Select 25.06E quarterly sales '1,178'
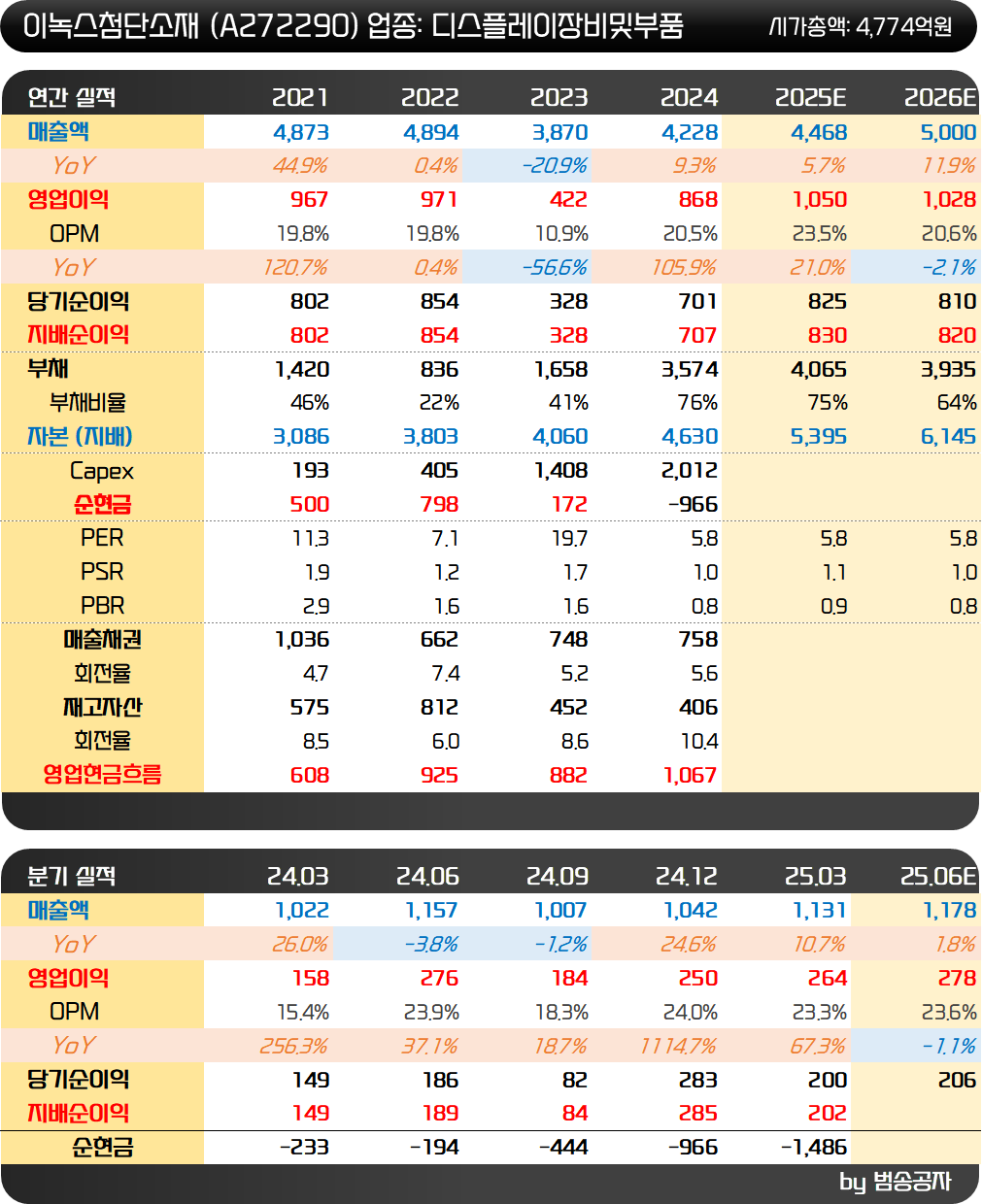 [950, 910]
